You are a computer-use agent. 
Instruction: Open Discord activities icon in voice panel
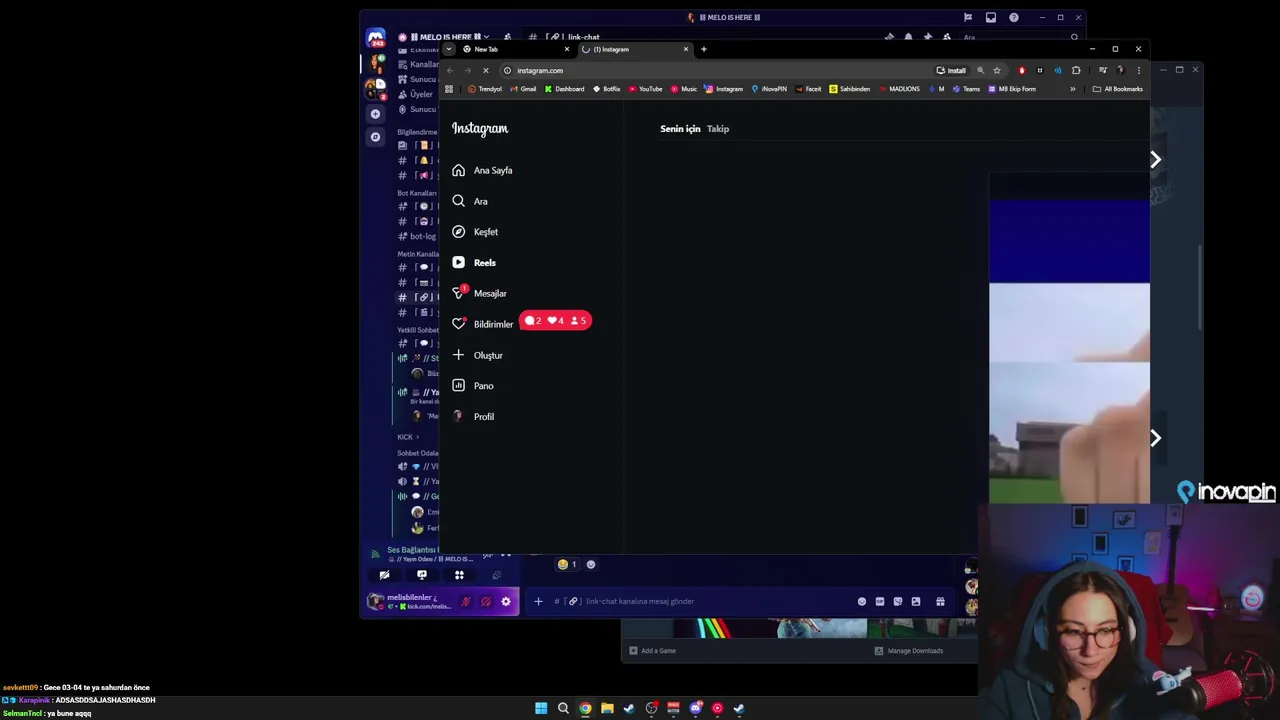pos(459,575)
